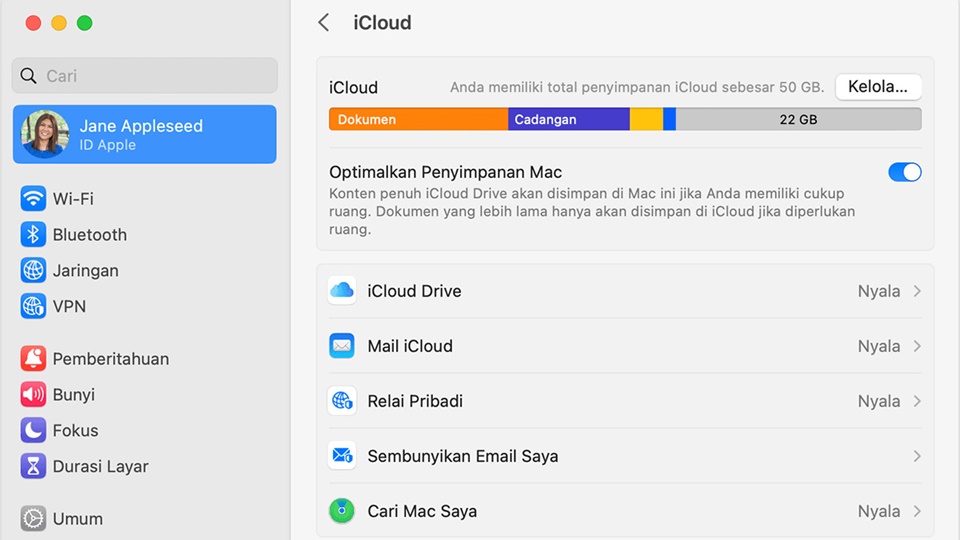Viewport: 960px width, 540px height.
Task: Click the Relai Pribadi globe icon
Action: pos(342,401)
